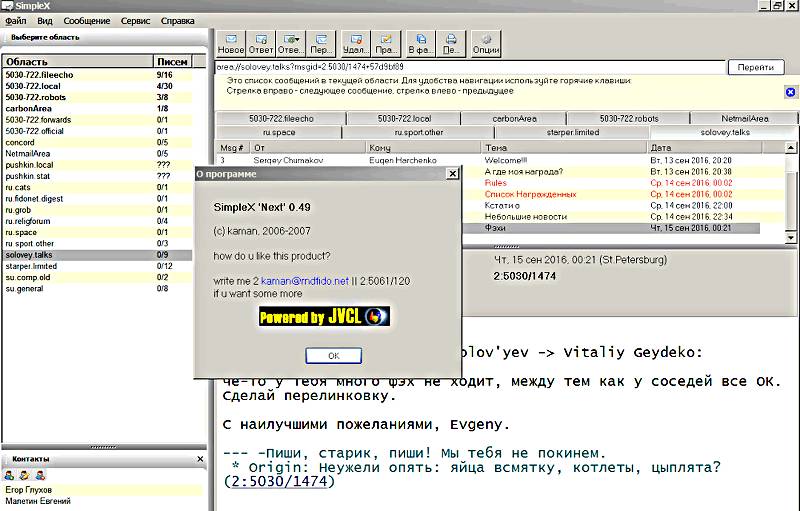The image size is (800, 511).
Task: Select area carbonArea in the list
Action: pos(97,109)
